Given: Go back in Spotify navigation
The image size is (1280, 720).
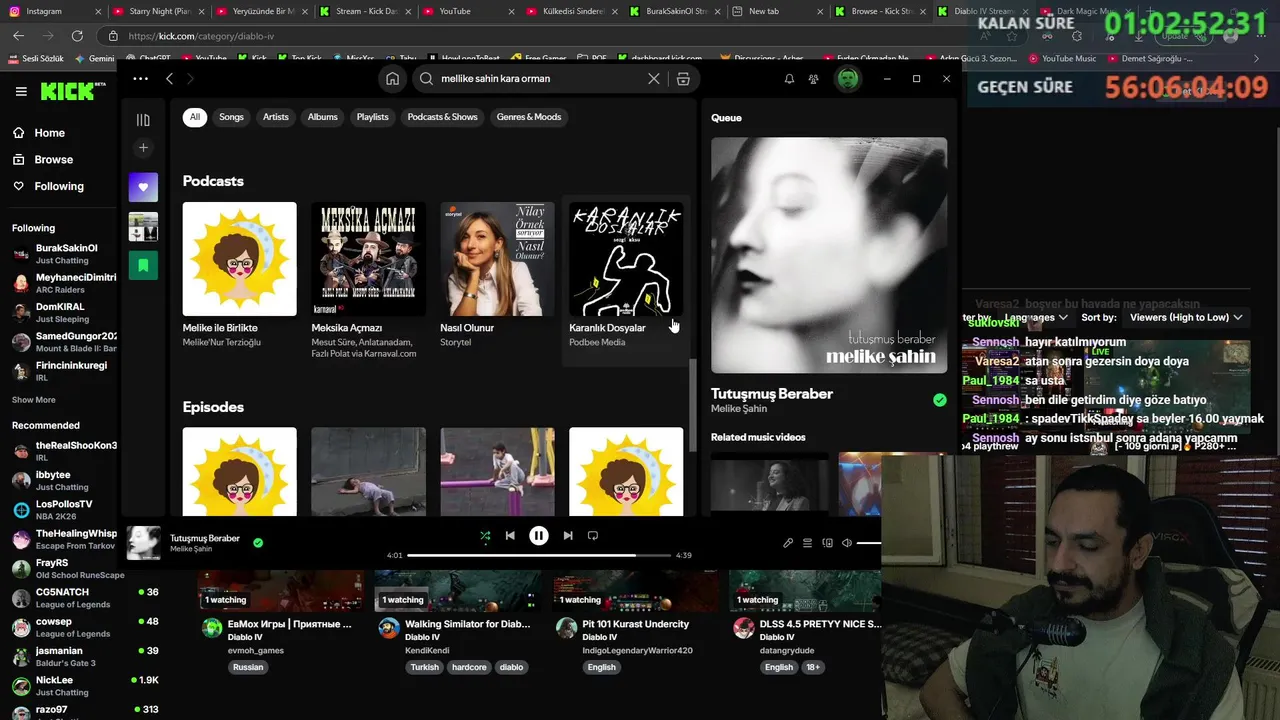Looking at the screenshot, I should point(170,78).
